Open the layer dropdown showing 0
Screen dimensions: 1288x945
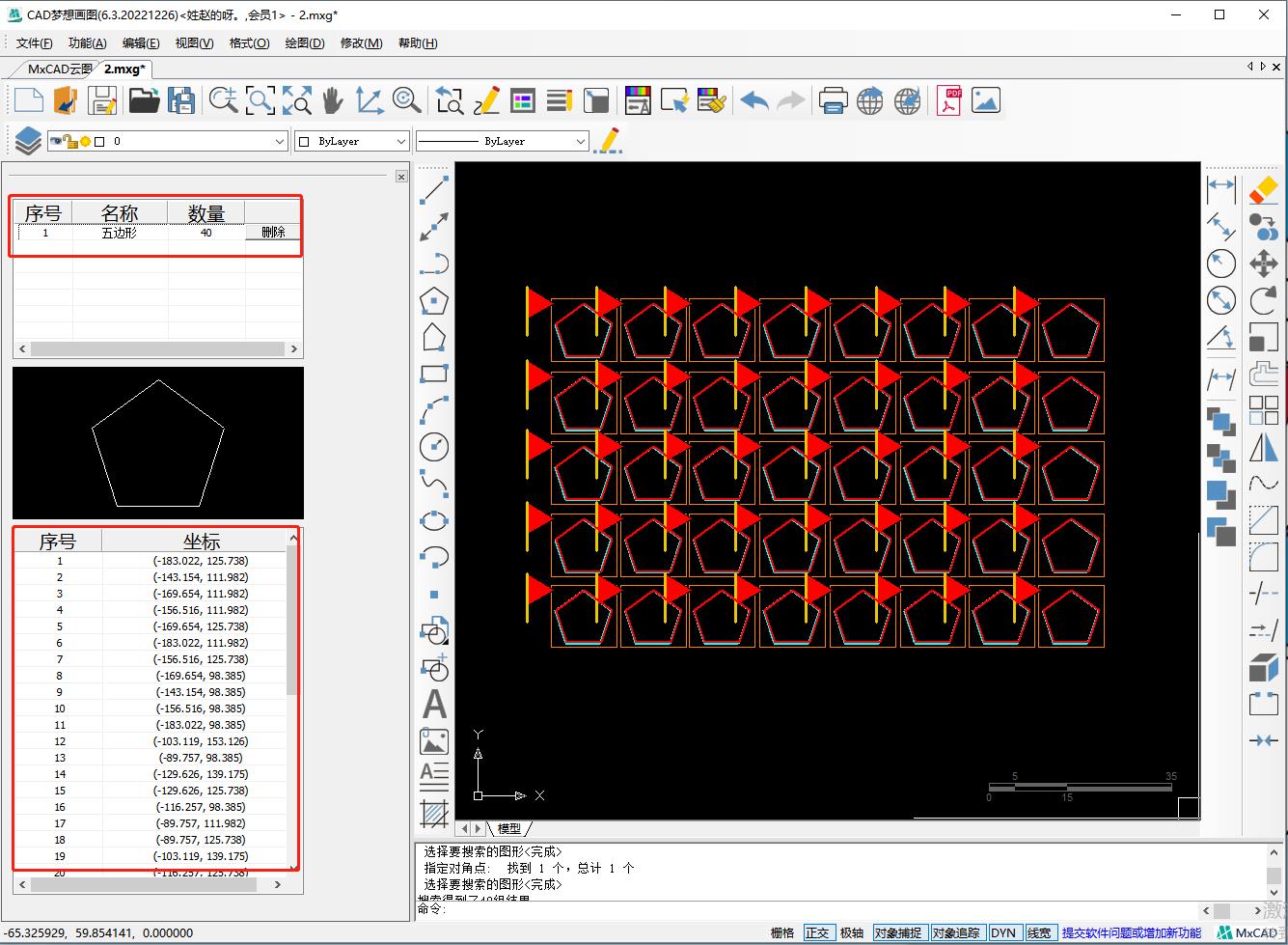168,141
